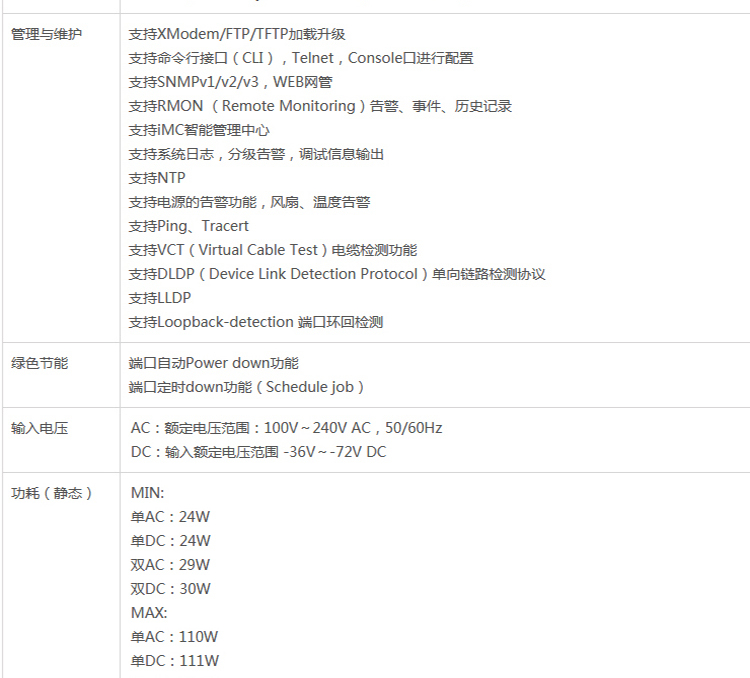Click the CLI, Telnet, Console配置 line
750x678 pixels.
click(x=301, y=58)
